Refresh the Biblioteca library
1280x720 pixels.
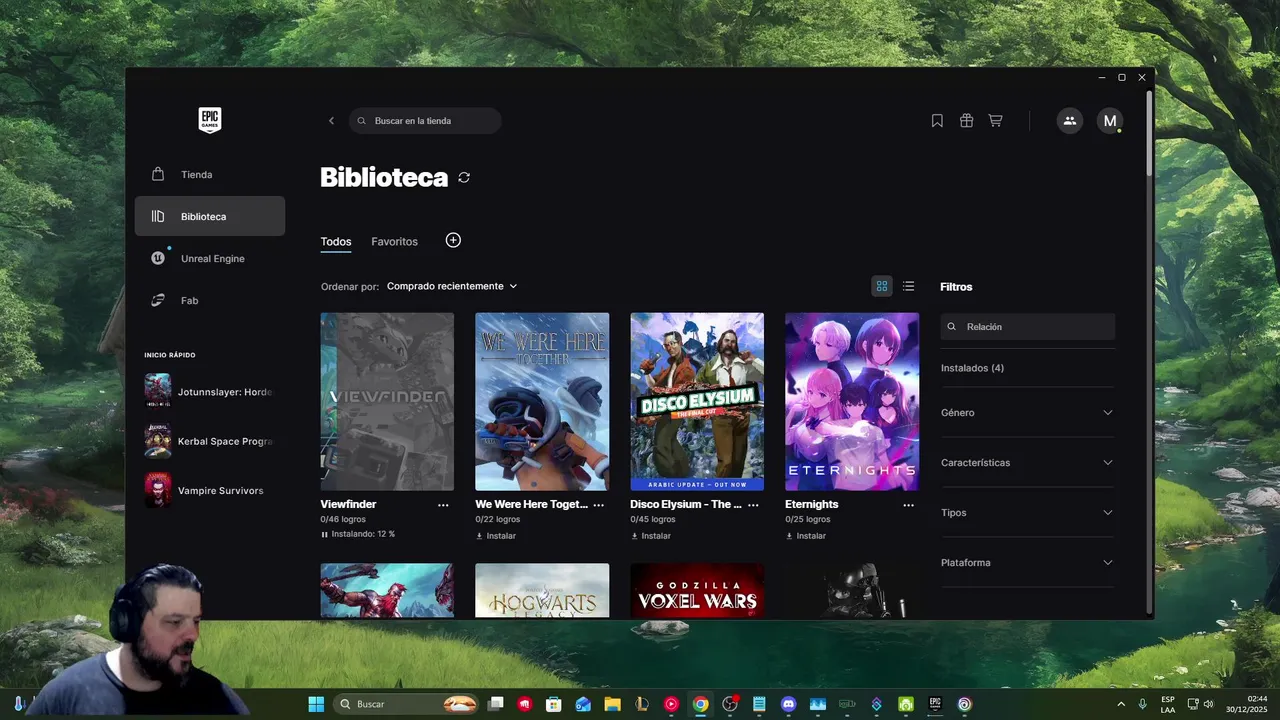[x=464, y=177]
